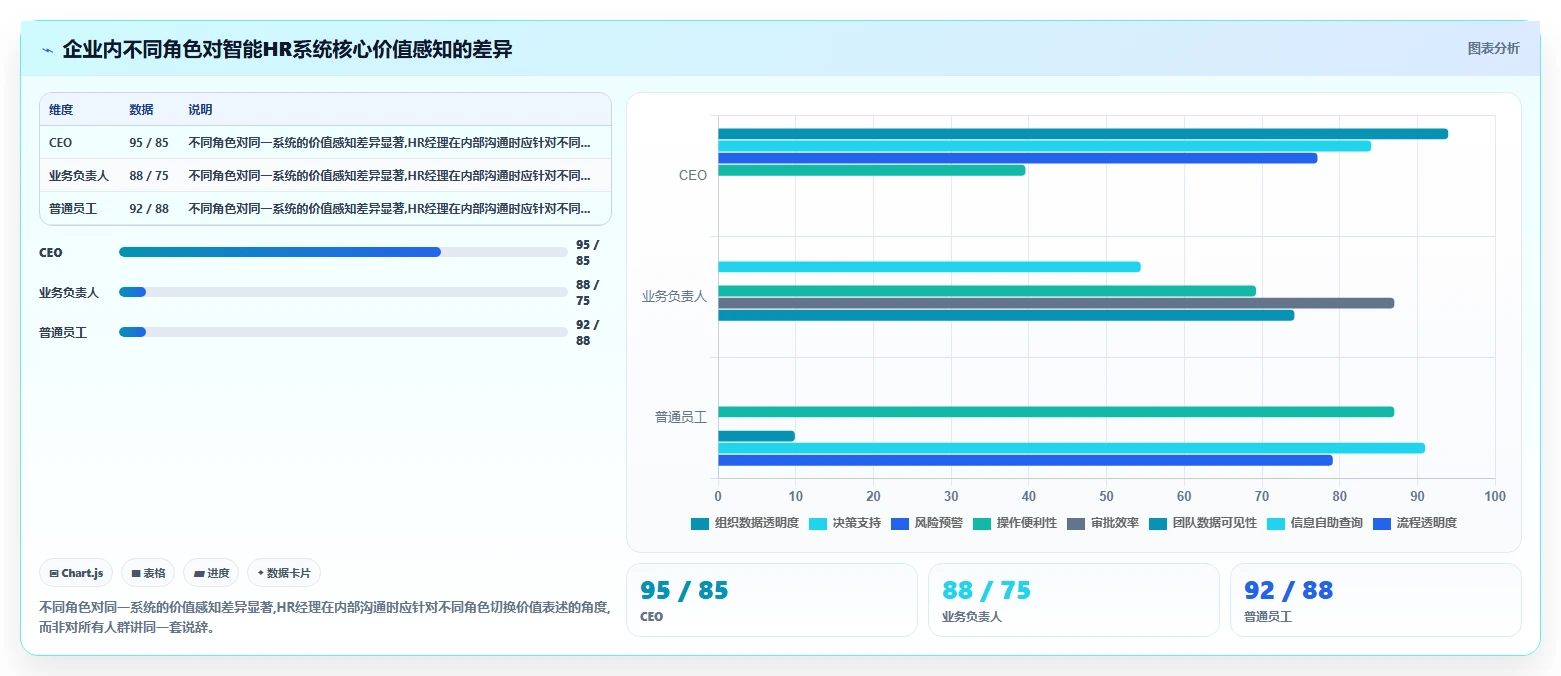This screenshot has height=676, width=1561.
Task: Click the dark blue bar in CEO chart group
Action: click(x=1018, y=158)
